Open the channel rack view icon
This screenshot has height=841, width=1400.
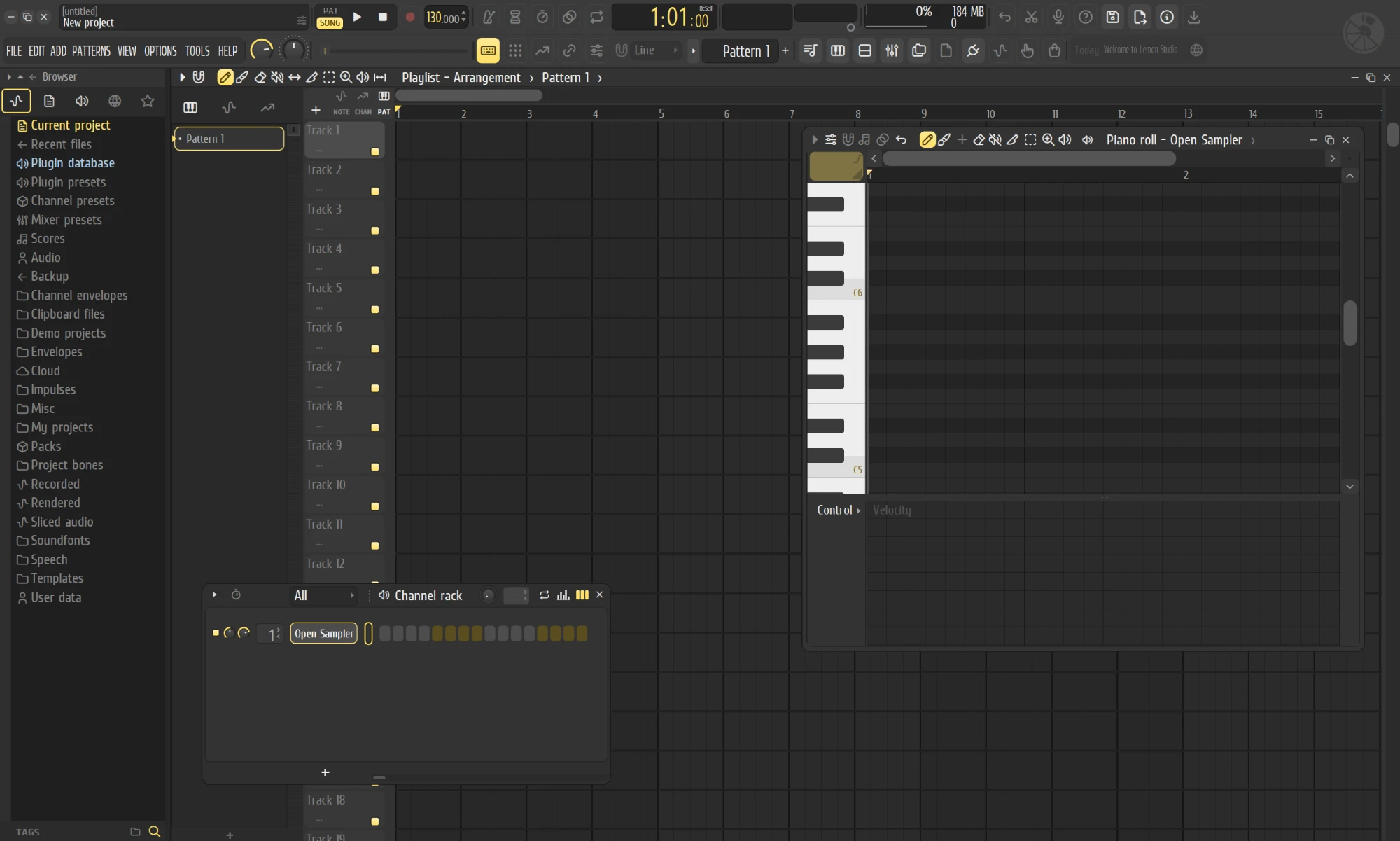coord(864,50)
